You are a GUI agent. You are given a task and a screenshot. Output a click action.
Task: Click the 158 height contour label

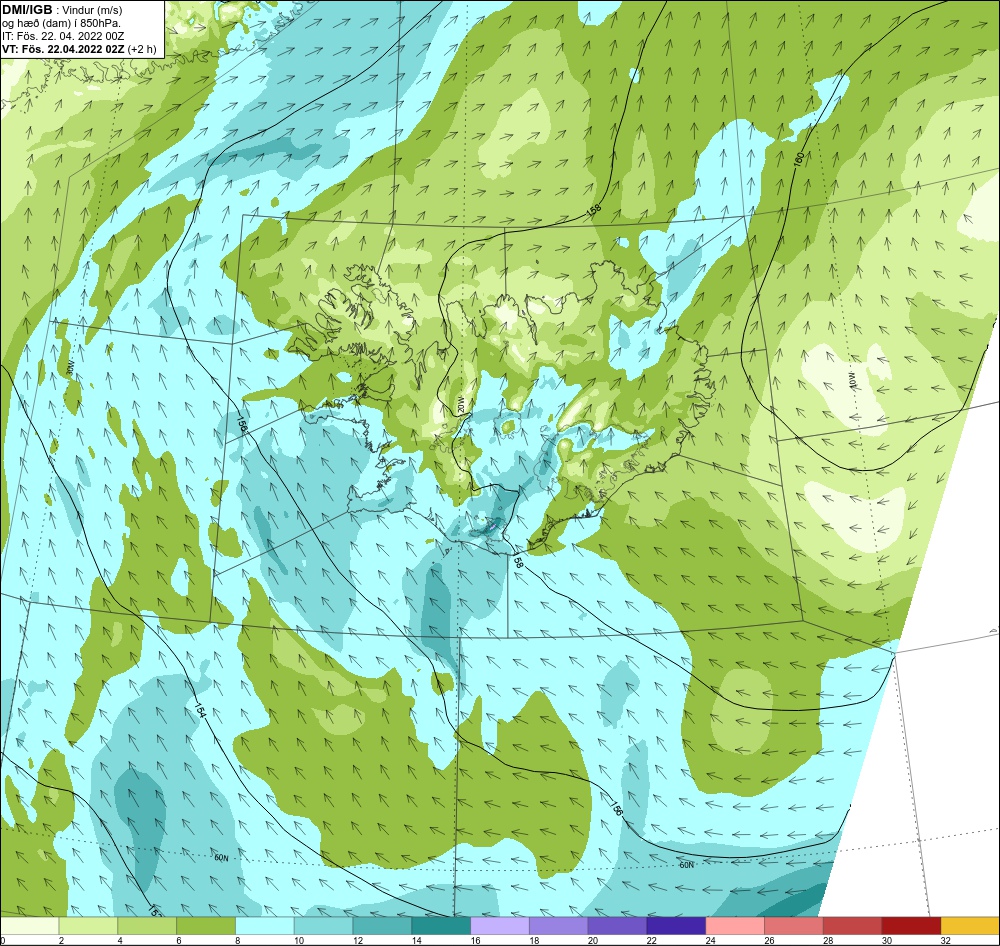point(594,209)
